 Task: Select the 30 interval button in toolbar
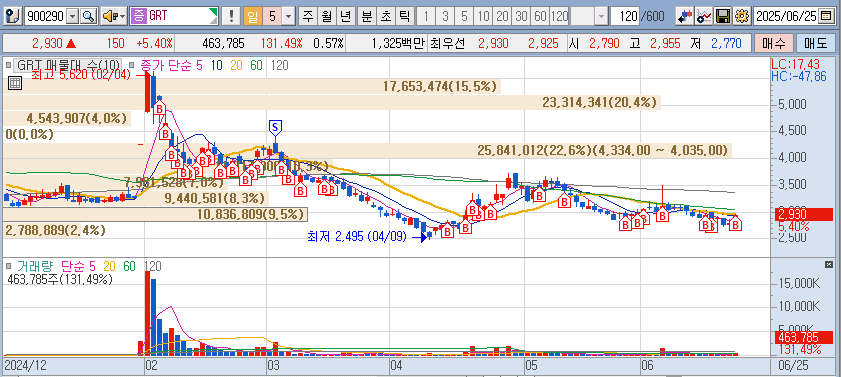(x=521, y=16)
